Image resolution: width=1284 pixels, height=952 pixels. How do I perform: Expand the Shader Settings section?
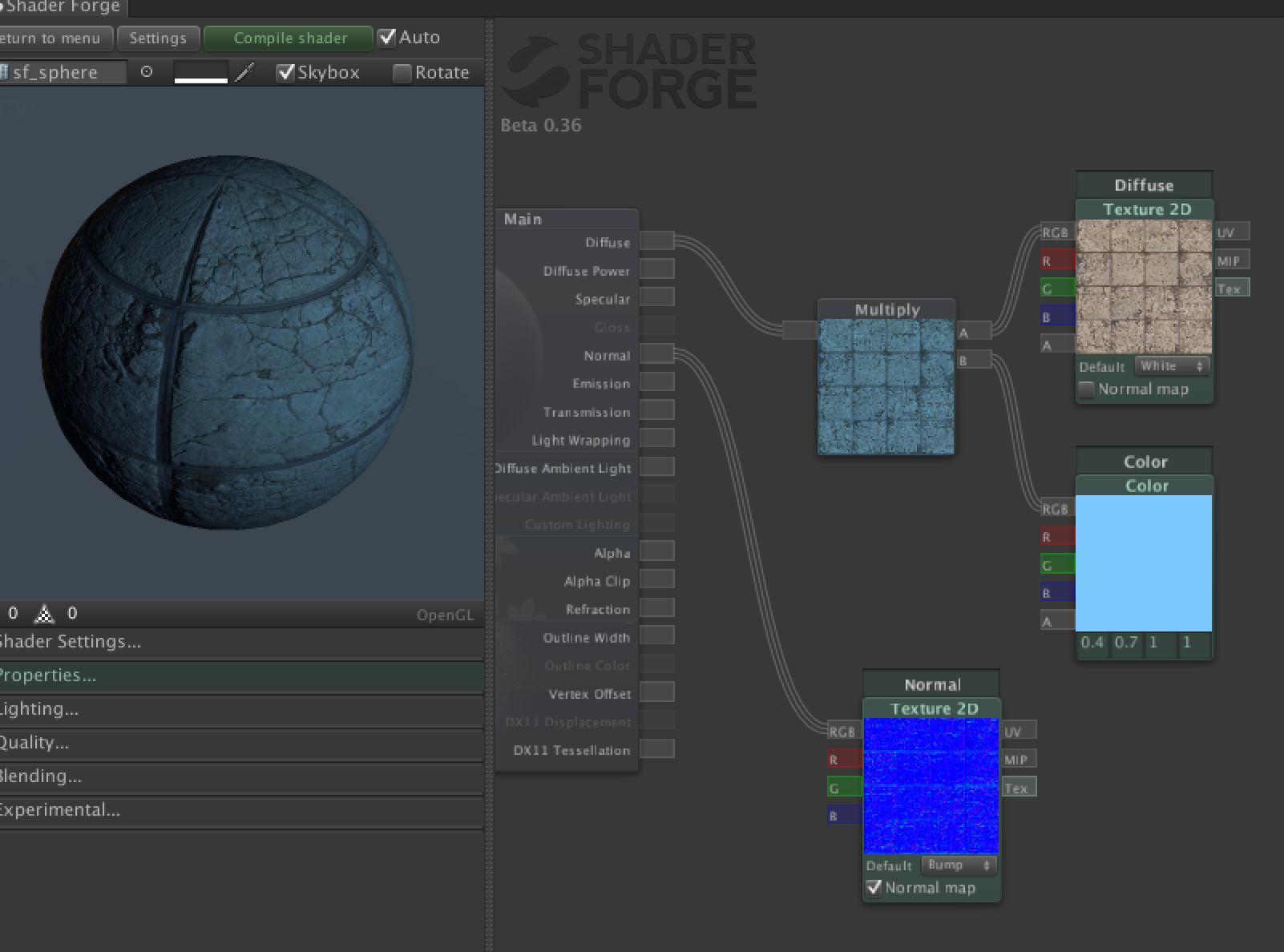tap(240, 642)
